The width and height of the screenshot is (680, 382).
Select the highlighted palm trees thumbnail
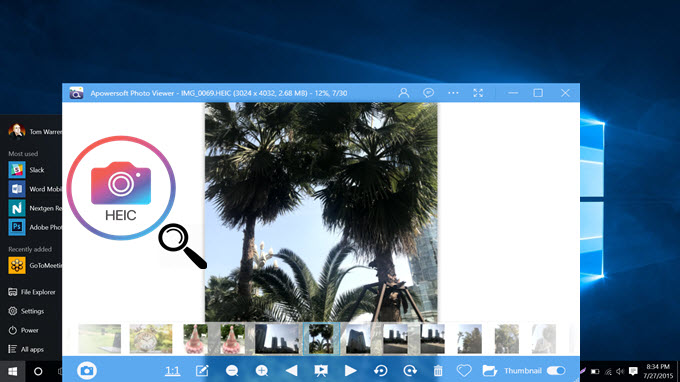tap(321, 339)
